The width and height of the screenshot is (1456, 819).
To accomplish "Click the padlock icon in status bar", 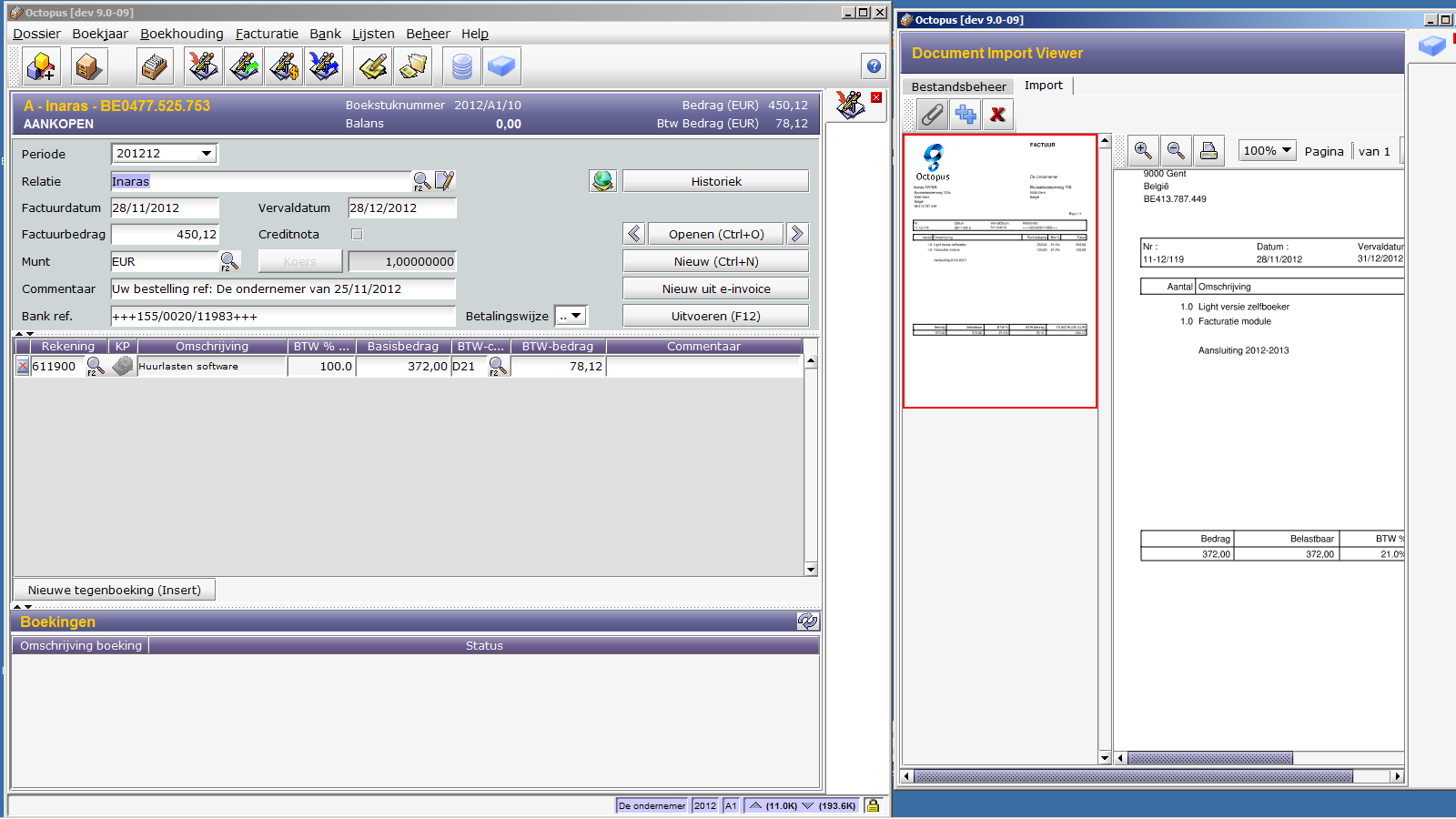I will pyautogui.click(x=873, y=805).
